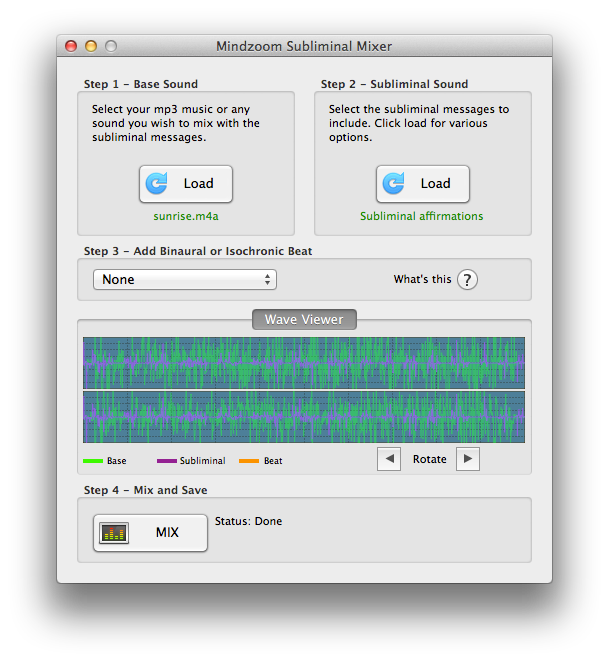609x662 pixels.
Task: Click the orange Beat legend swatch
Action: tap(249, 461)
